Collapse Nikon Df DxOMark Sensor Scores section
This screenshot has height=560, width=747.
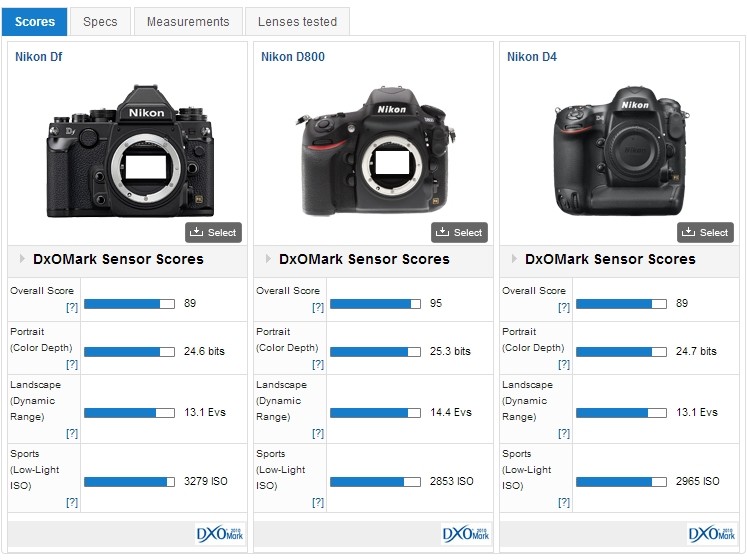click(22, 259)
